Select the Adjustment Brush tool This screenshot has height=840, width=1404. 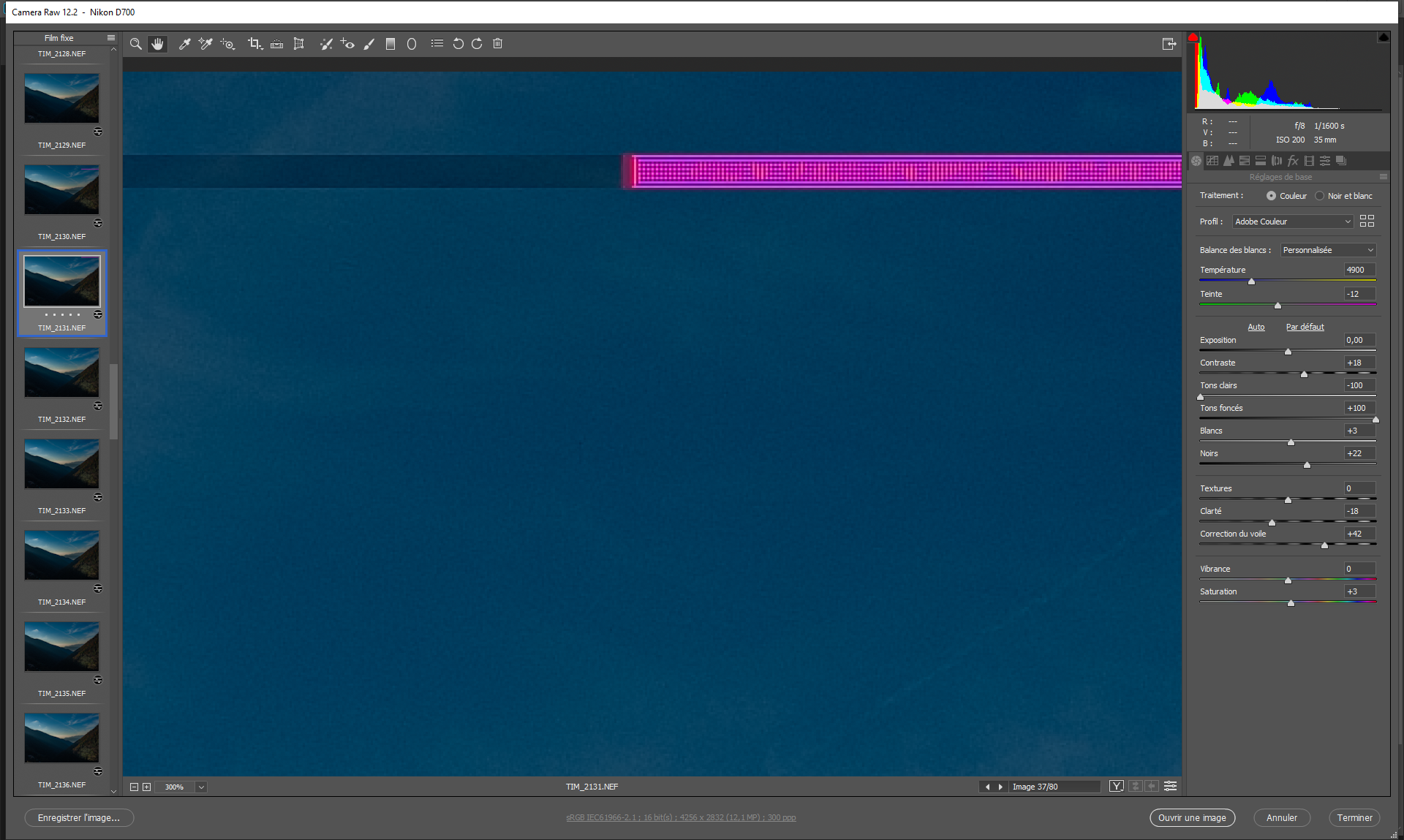coord(369,45)
